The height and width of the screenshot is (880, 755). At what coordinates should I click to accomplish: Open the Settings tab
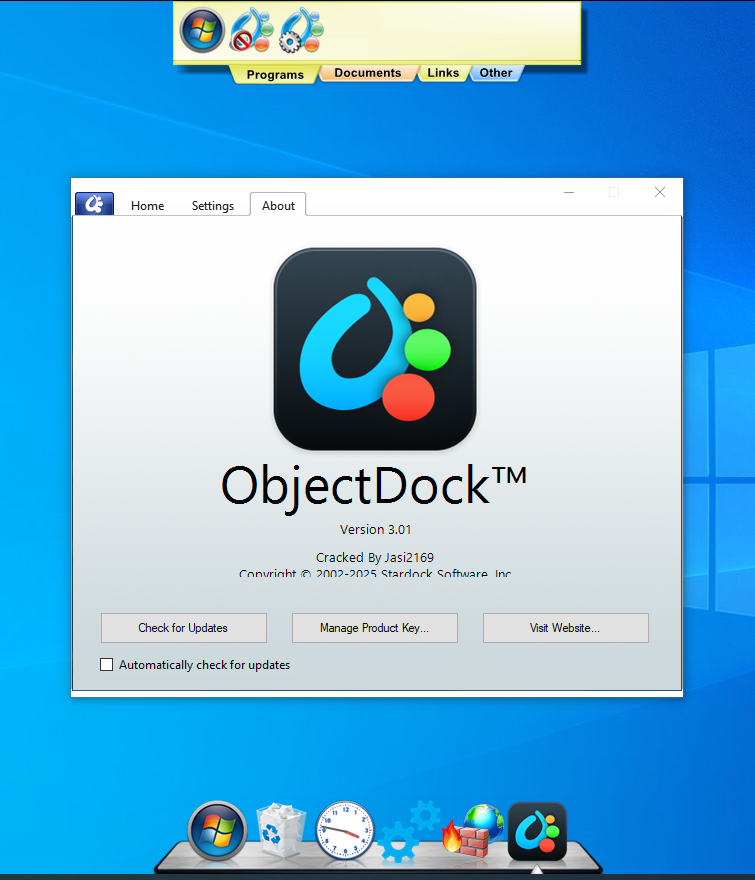click(213, 205)
